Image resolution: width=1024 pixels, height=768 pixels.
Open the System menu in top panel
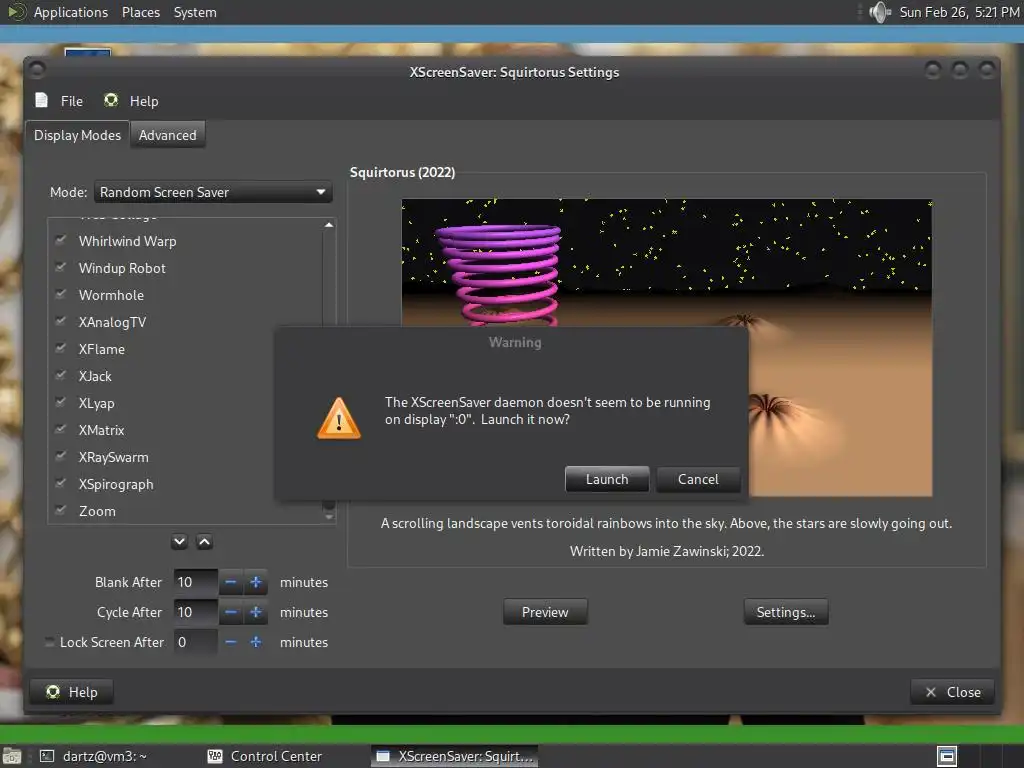[x=195, y=12]
